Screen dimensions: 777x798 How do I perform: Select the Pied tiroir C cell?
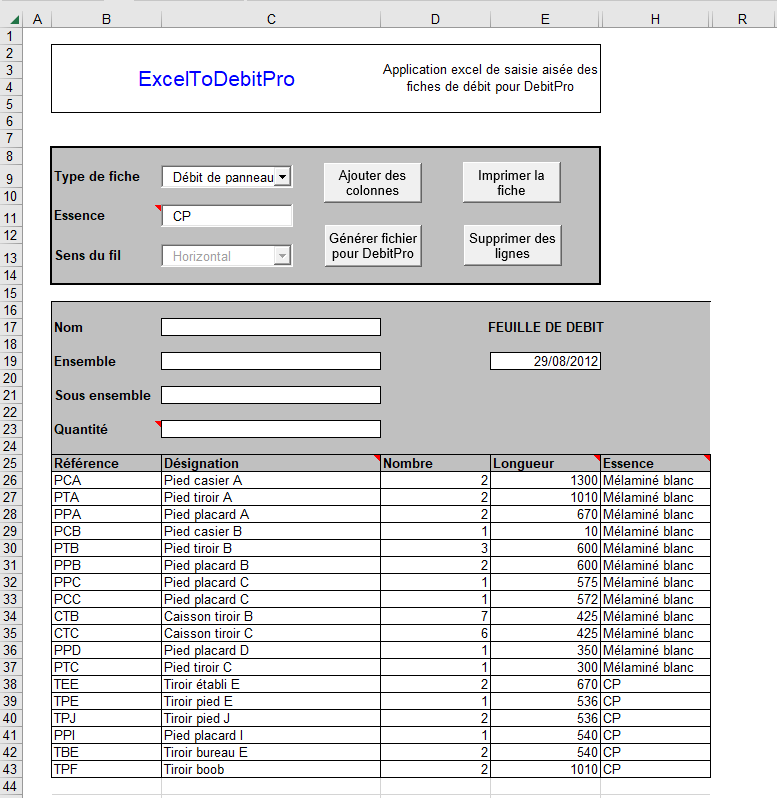(271, 667)
